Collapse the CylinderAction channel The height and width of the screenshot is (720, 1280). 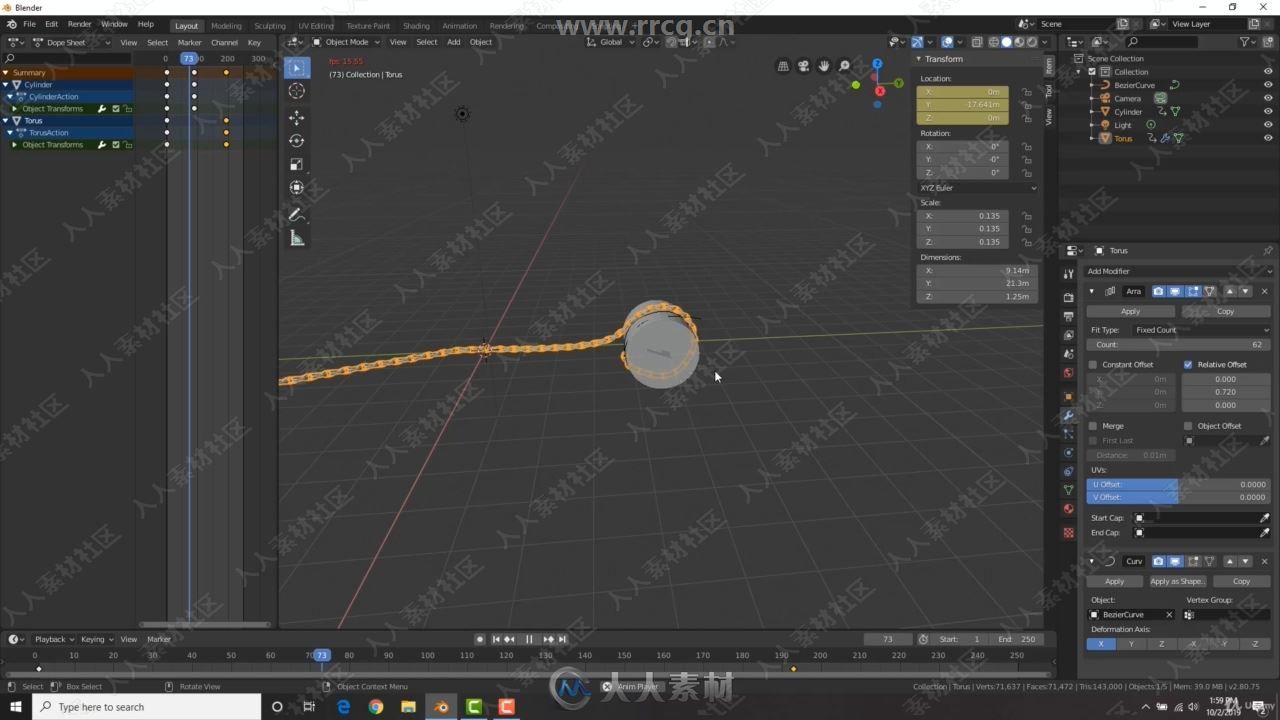coord(11,97)
